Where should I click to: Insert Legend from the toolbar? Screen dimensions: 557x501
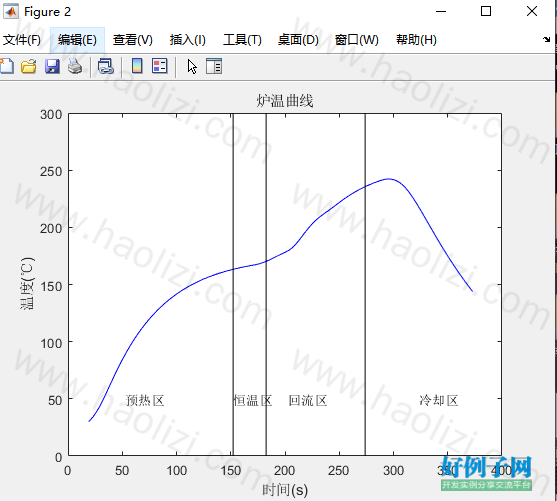click(x=159, y=66)
